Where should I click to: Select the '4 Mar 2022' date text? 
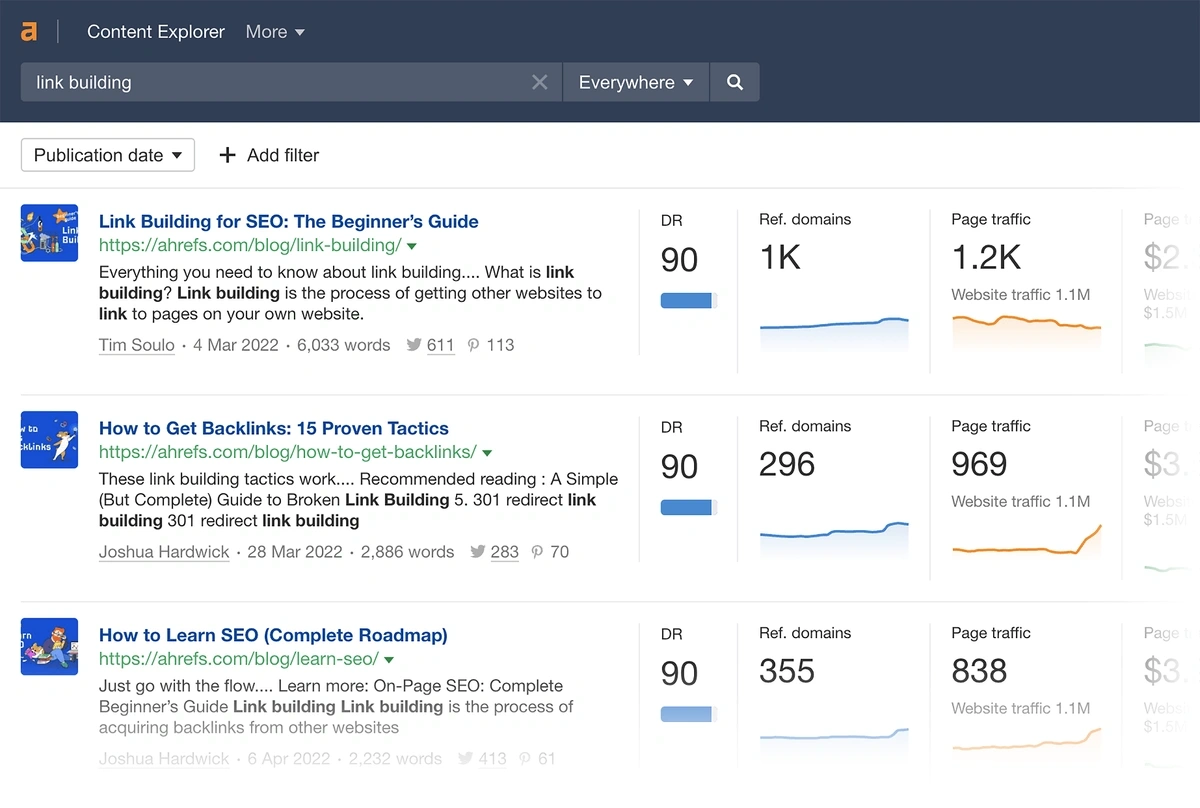[237, 345]
